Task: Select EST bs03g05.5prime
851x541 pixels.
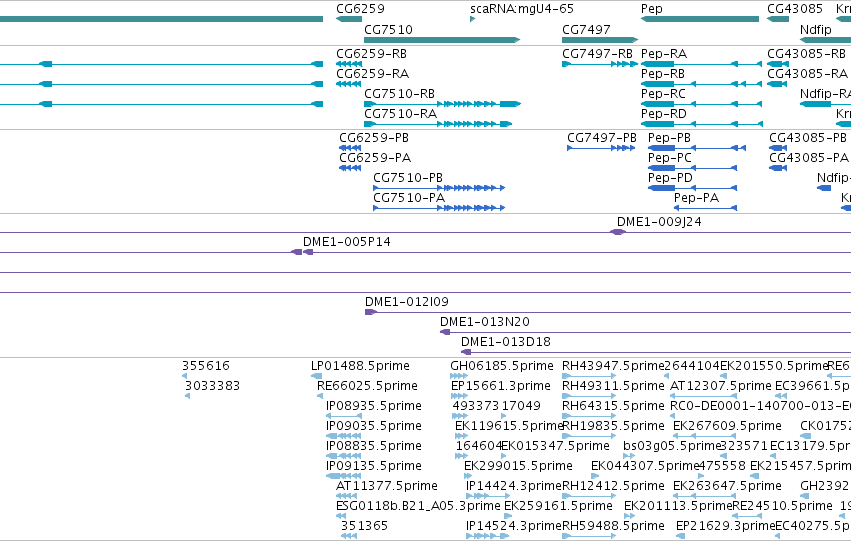Action: tap(671, 447)
